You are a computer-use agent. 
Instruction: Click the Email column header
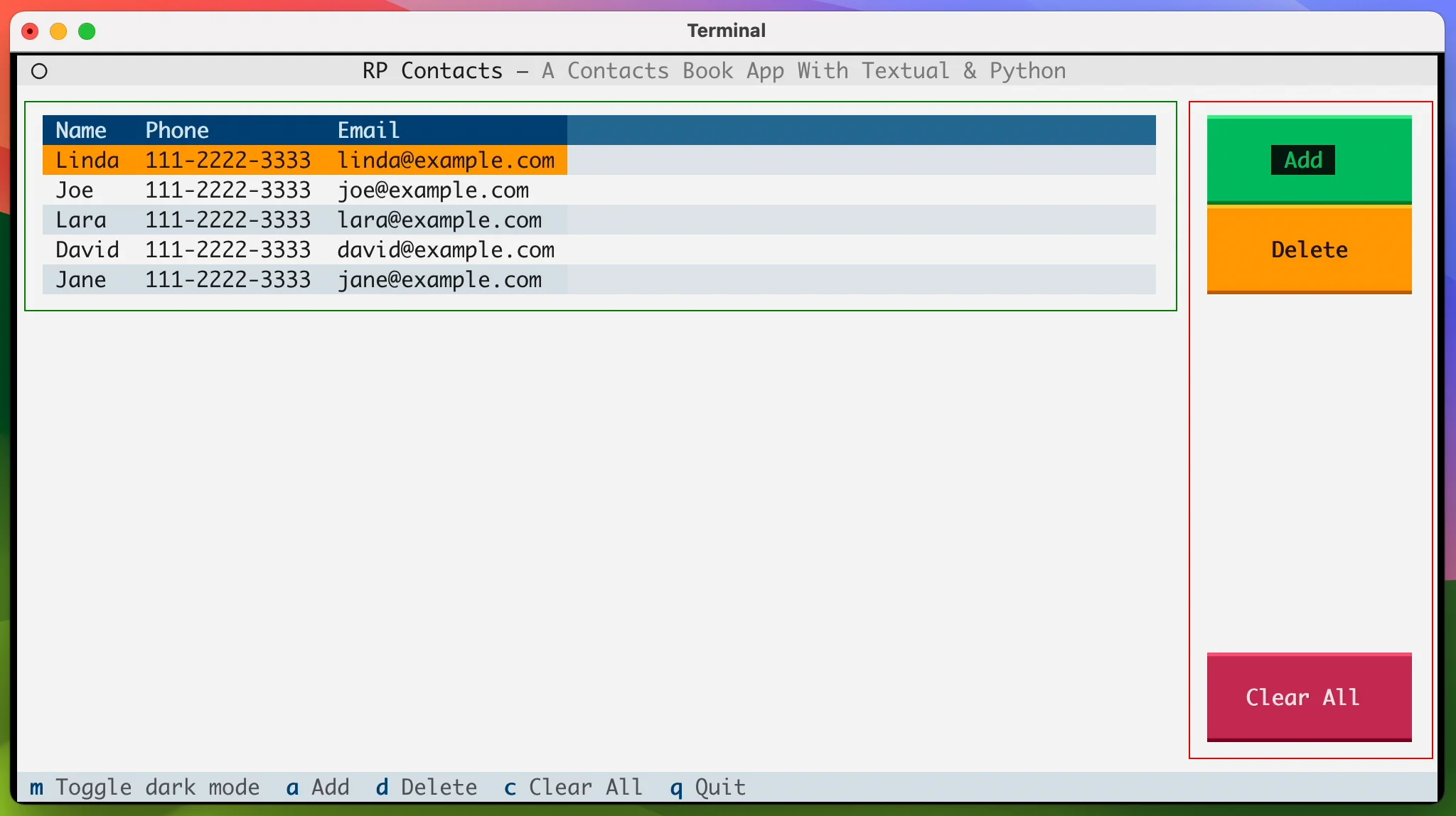(x=368, y=130)
